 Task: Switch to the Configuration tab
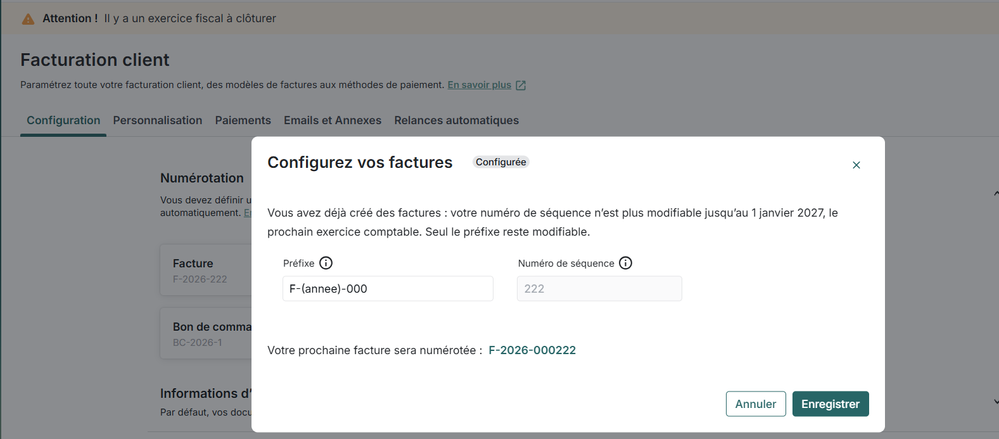63,120
